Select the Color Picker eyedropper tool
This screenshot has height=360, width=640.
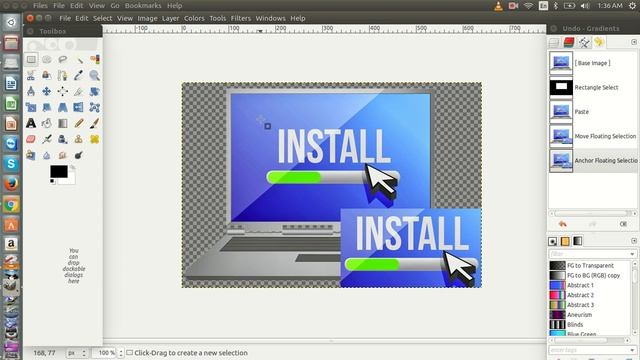(x=79, y=76)
